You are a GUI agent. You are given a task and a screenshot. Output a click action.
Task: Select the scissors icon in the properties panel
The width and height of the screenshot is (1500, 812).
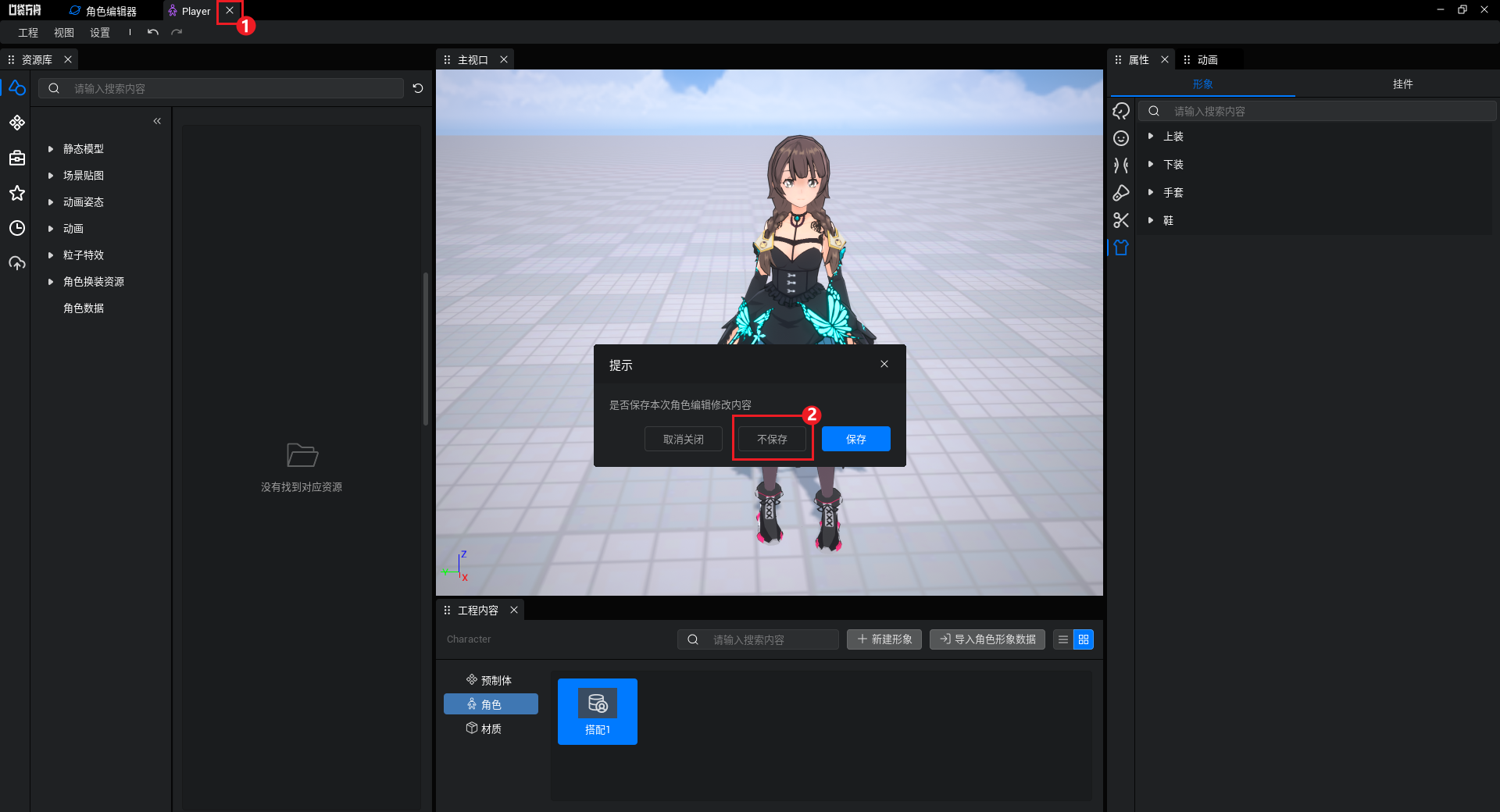[x=1121, y=220]
